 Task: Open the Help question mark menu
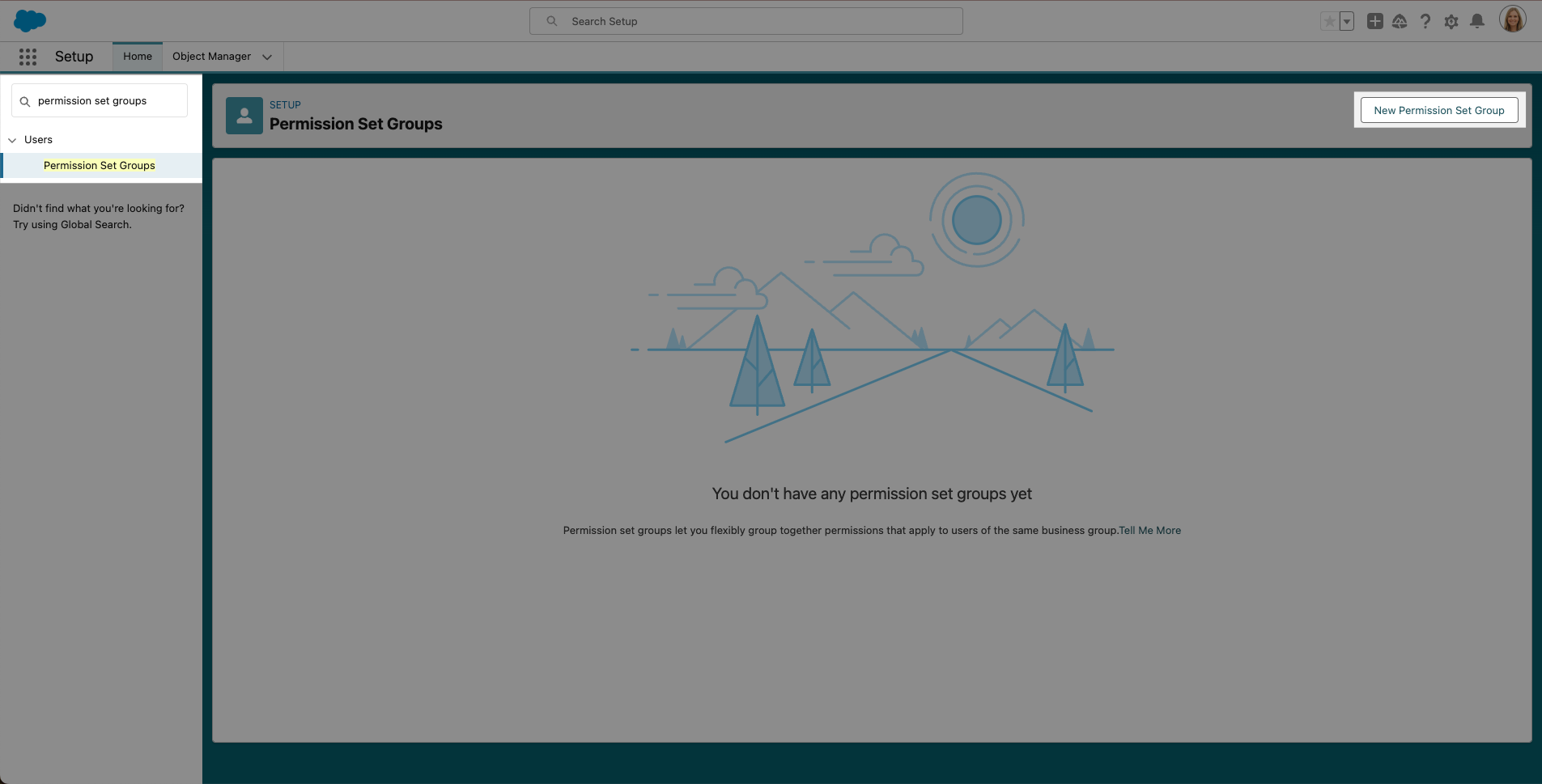pyautogui.click(x=1425, y=22)
